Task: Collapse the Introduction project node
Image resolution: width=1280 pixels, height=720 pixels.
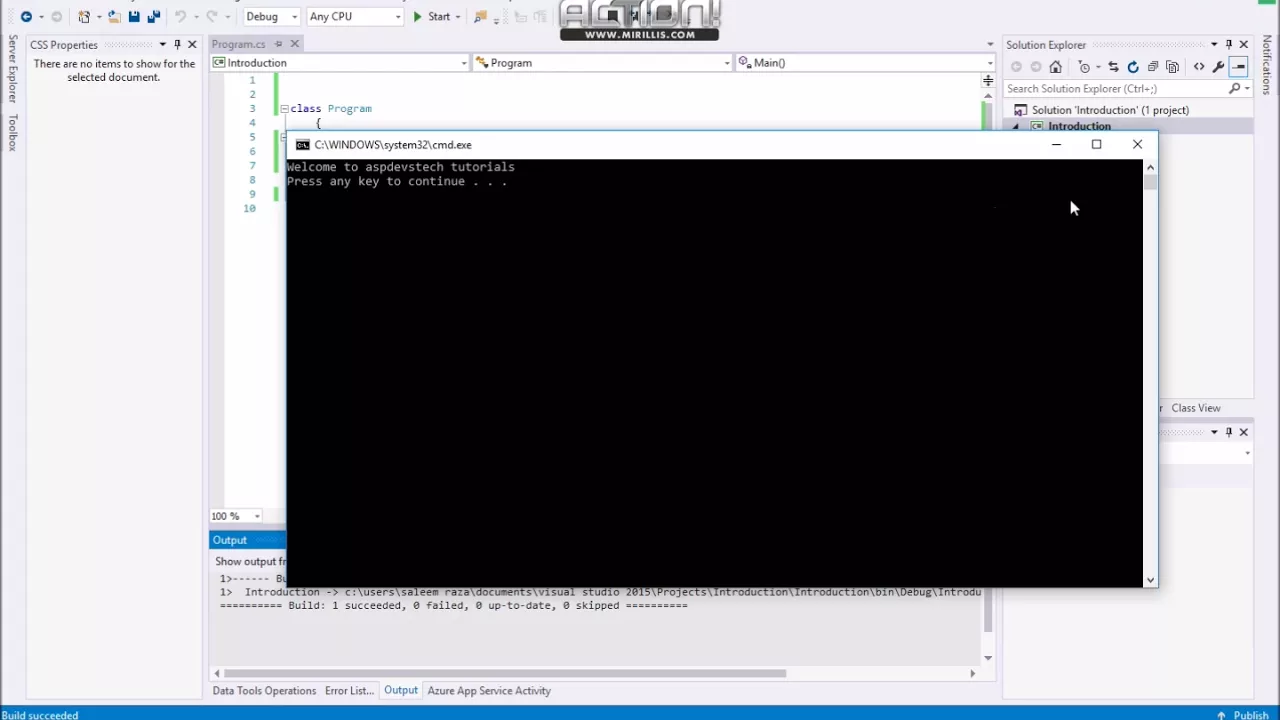Action: click(1016, 127)
